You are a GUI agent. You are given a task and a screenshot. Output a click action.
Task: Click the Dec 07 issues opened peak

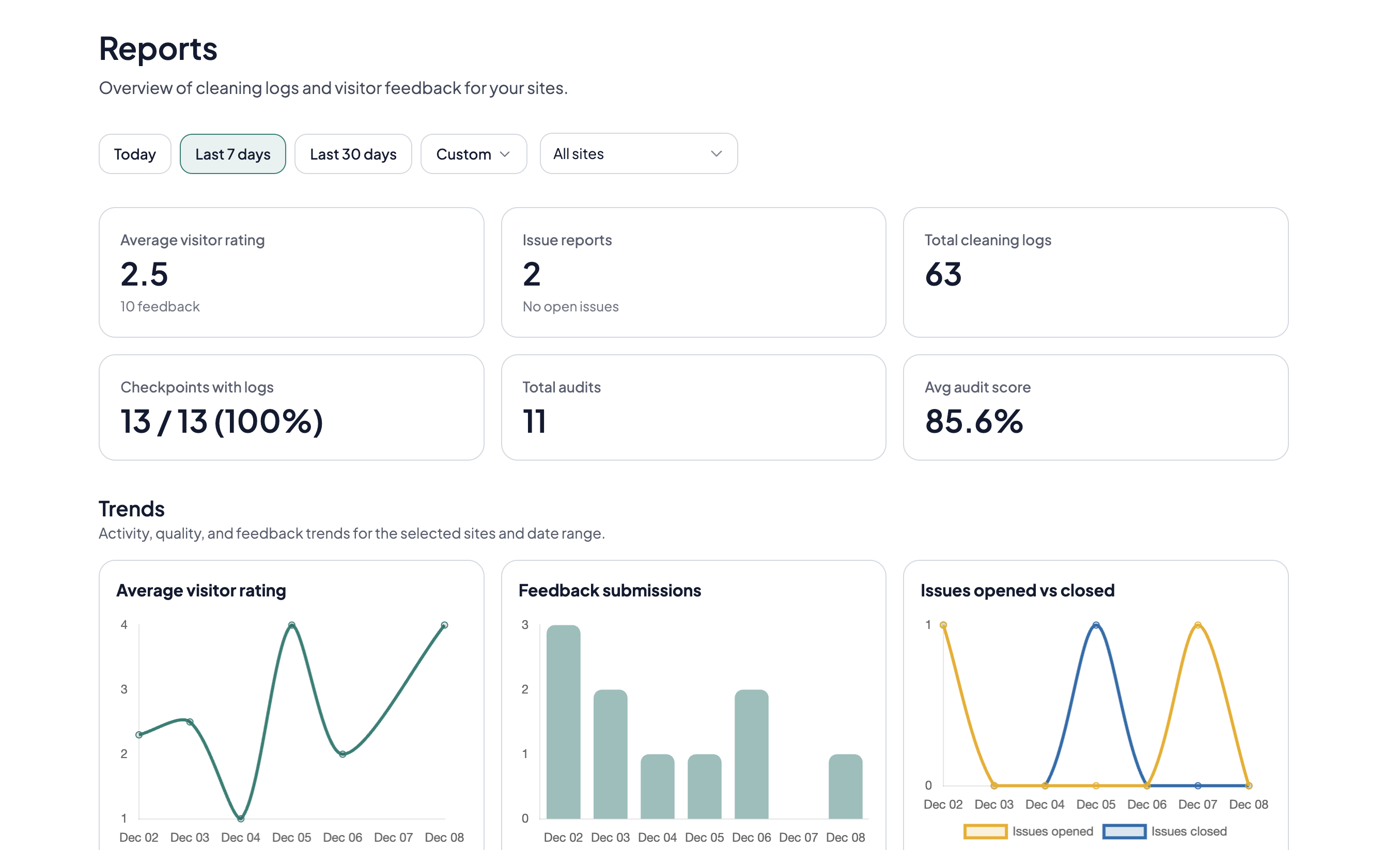click(1197, 624)
